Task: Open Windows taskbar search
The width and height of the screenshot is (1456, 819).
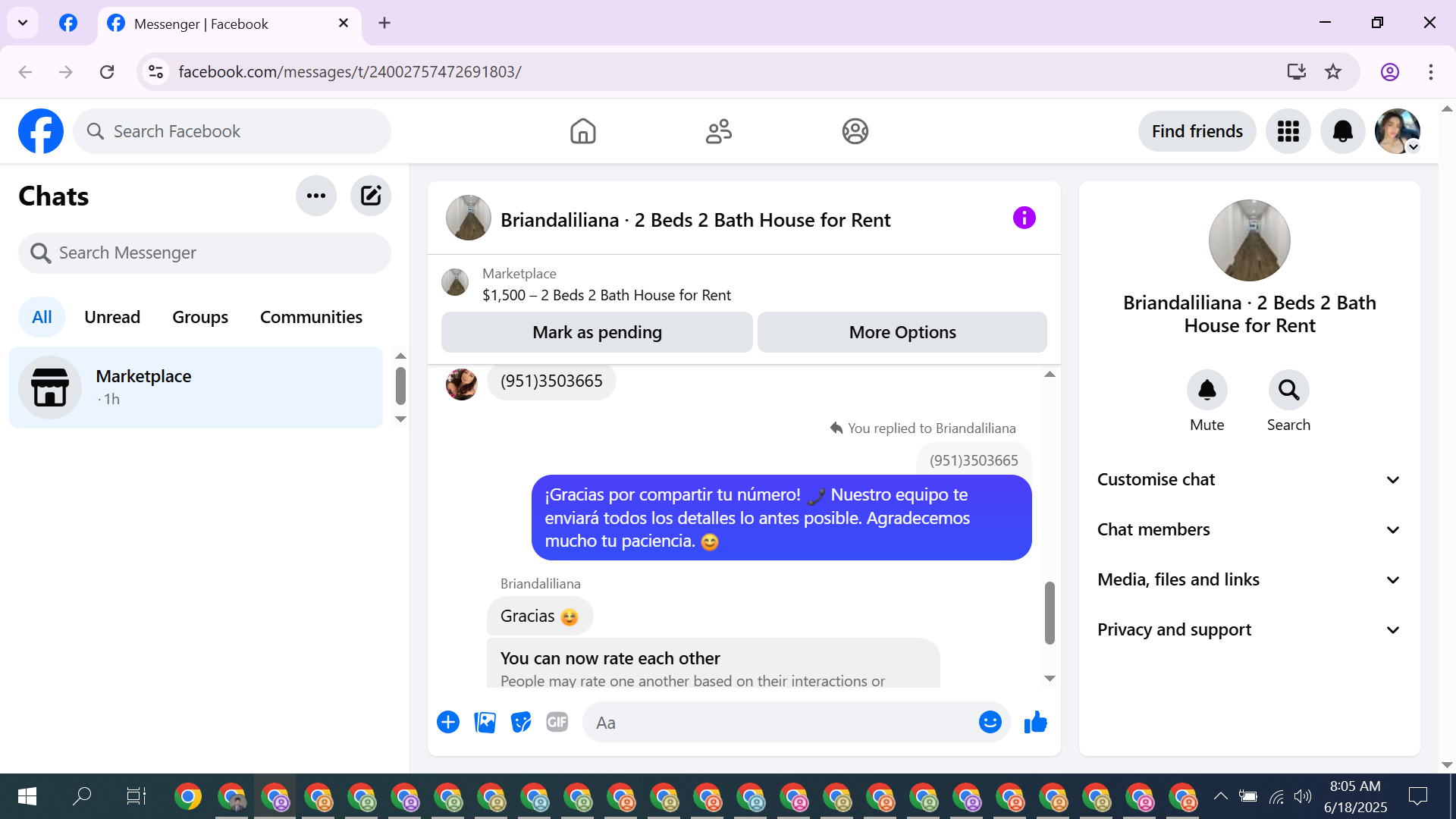Action: (82, 796)
